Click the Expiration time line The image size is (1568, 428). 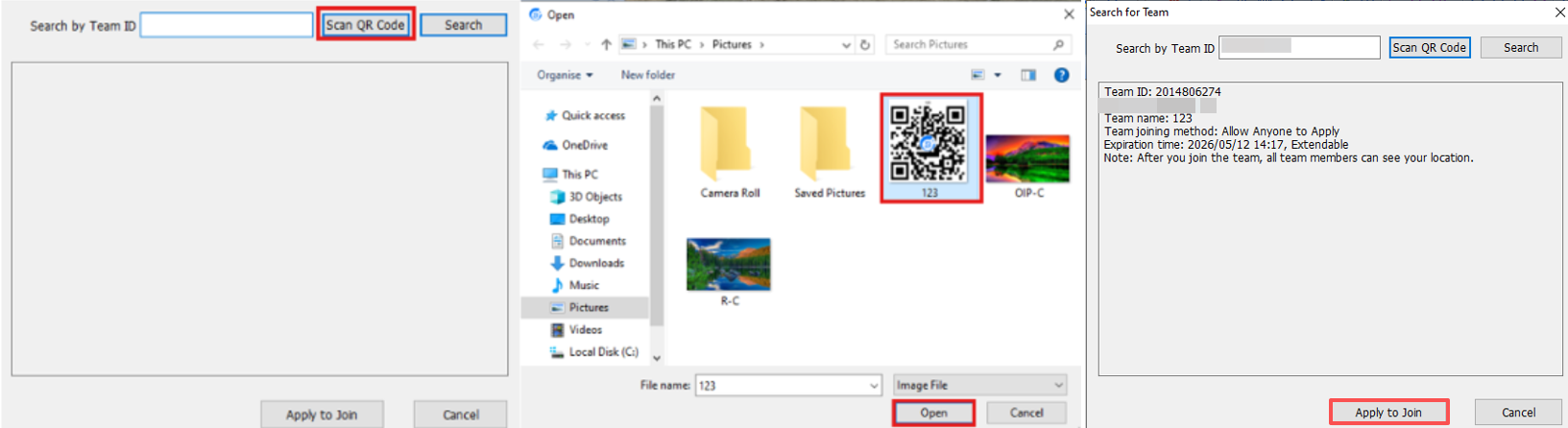1225,145
